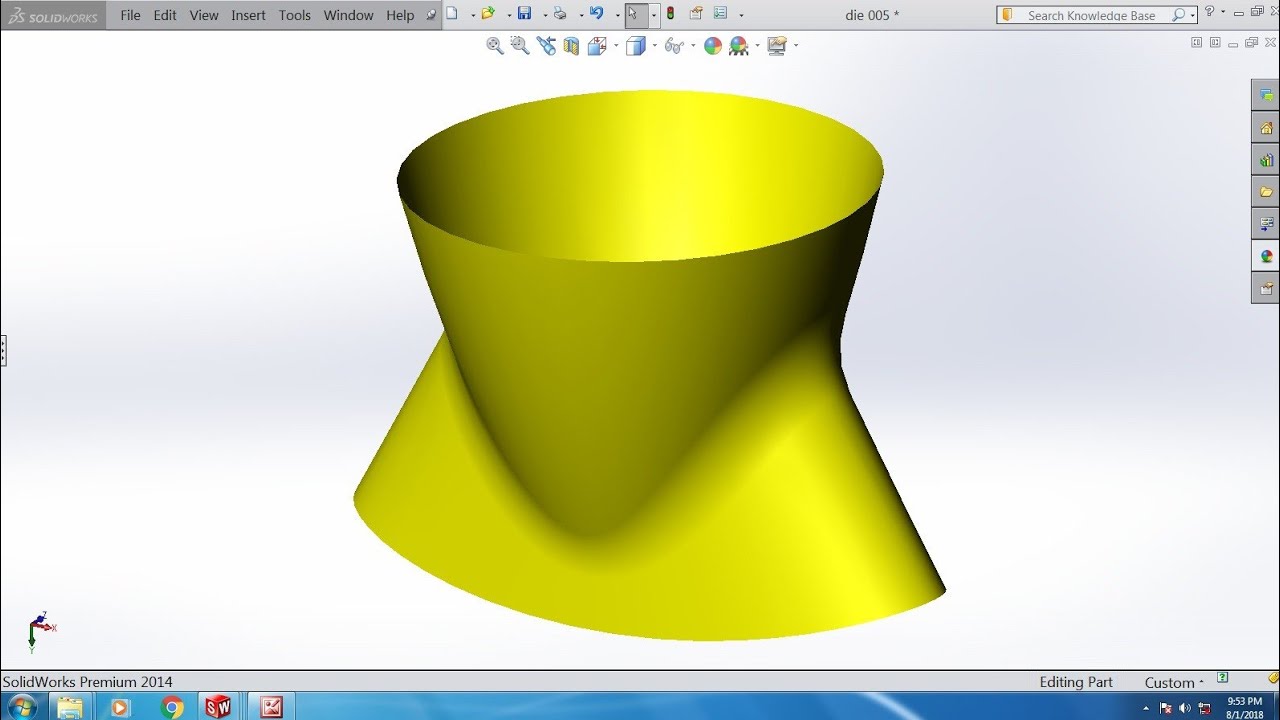
Task: Open the Custom unit system dropdown
Action: [1174, 682]
